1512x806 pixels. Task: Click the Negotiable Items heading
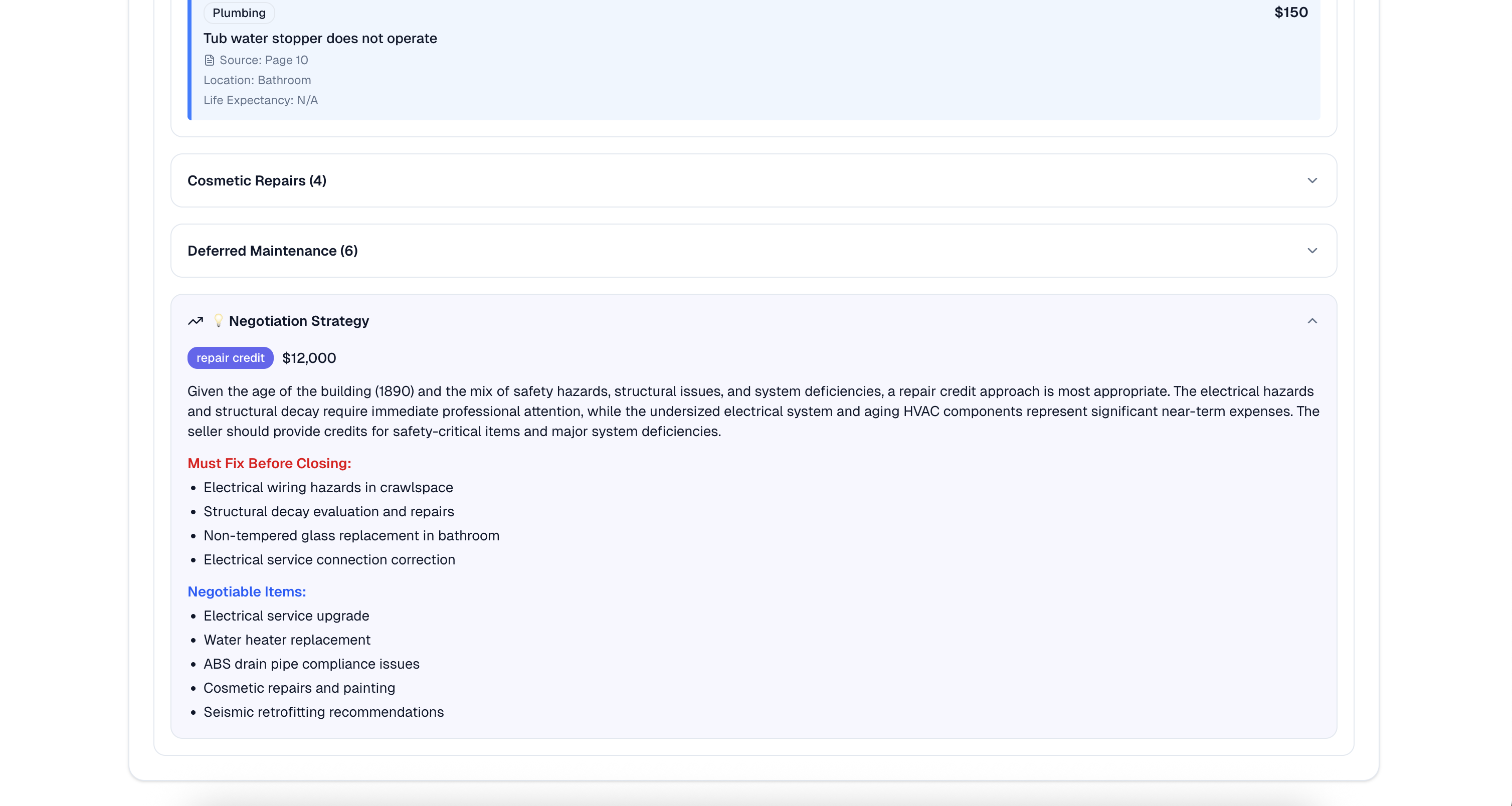(x=247, y=591)
